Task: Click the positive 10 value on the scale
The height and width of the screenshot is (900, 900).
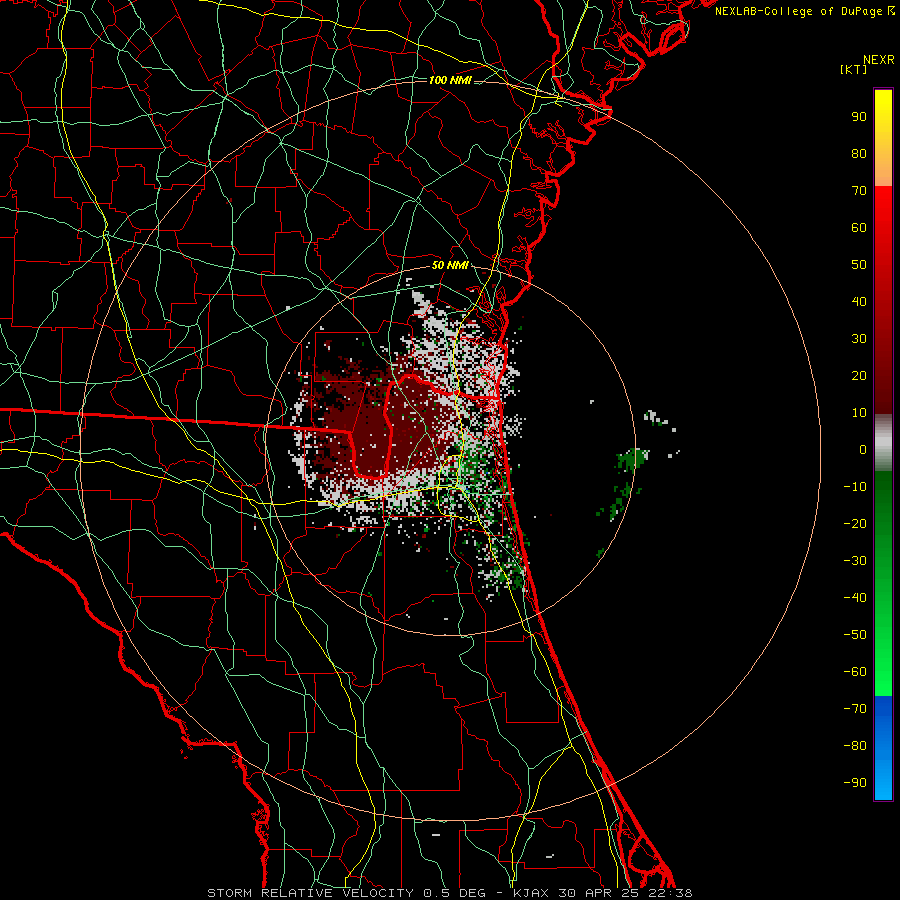Action: tap(859, 413)
